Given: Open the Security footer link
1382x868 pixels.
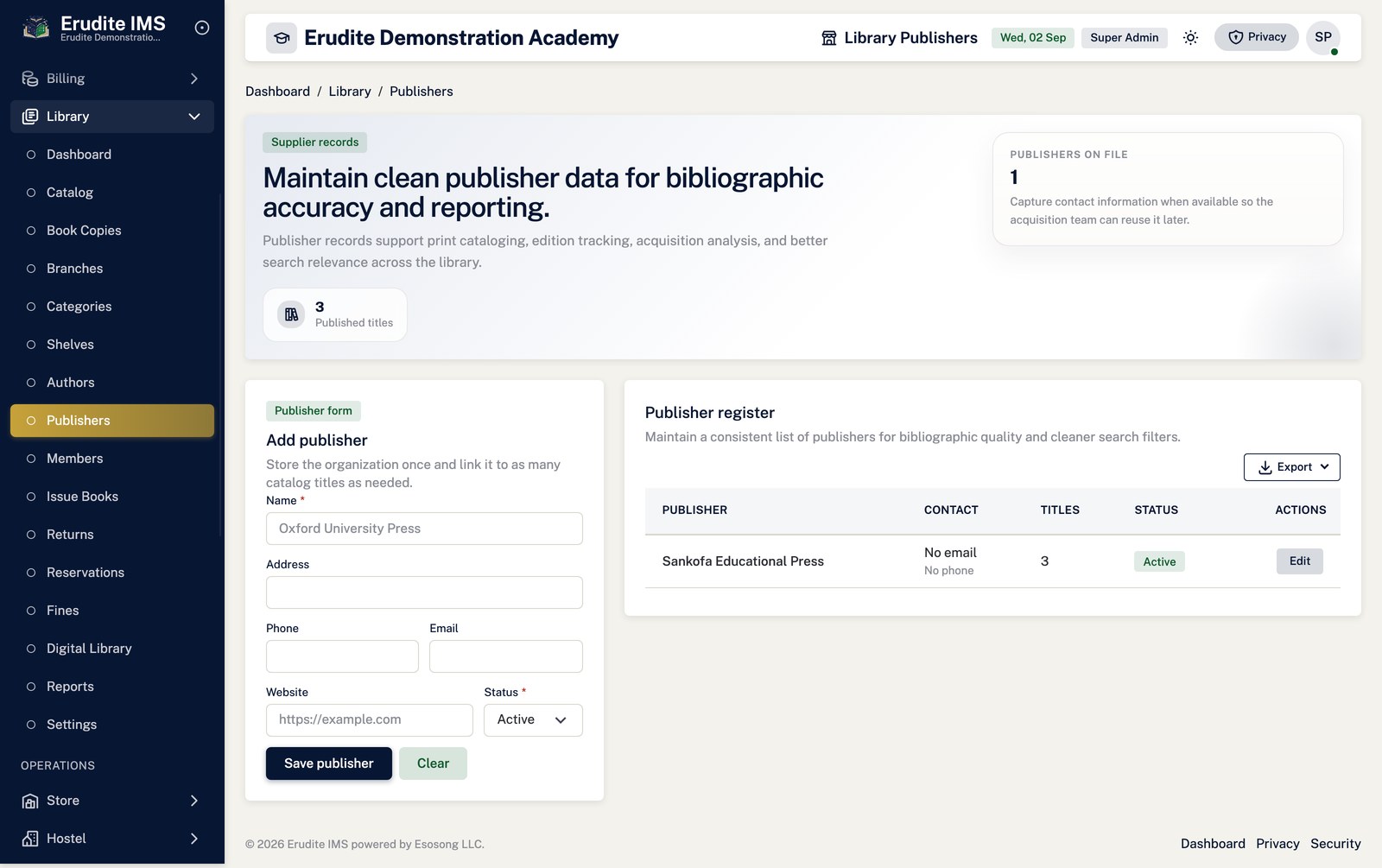Looking at the screenshot, I should 1335,844.
